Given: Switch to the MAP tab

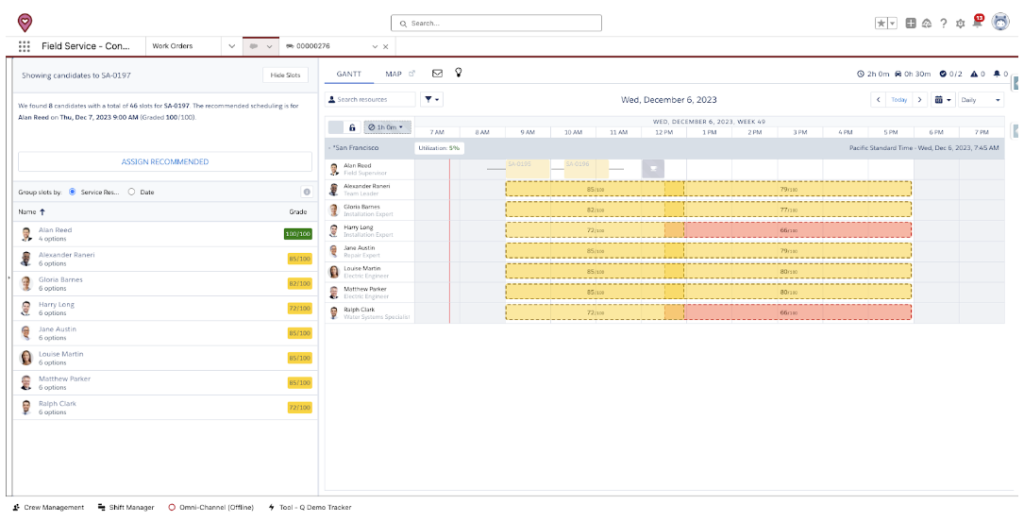Looking at the screenshot, I should click(x=393, y=74).
